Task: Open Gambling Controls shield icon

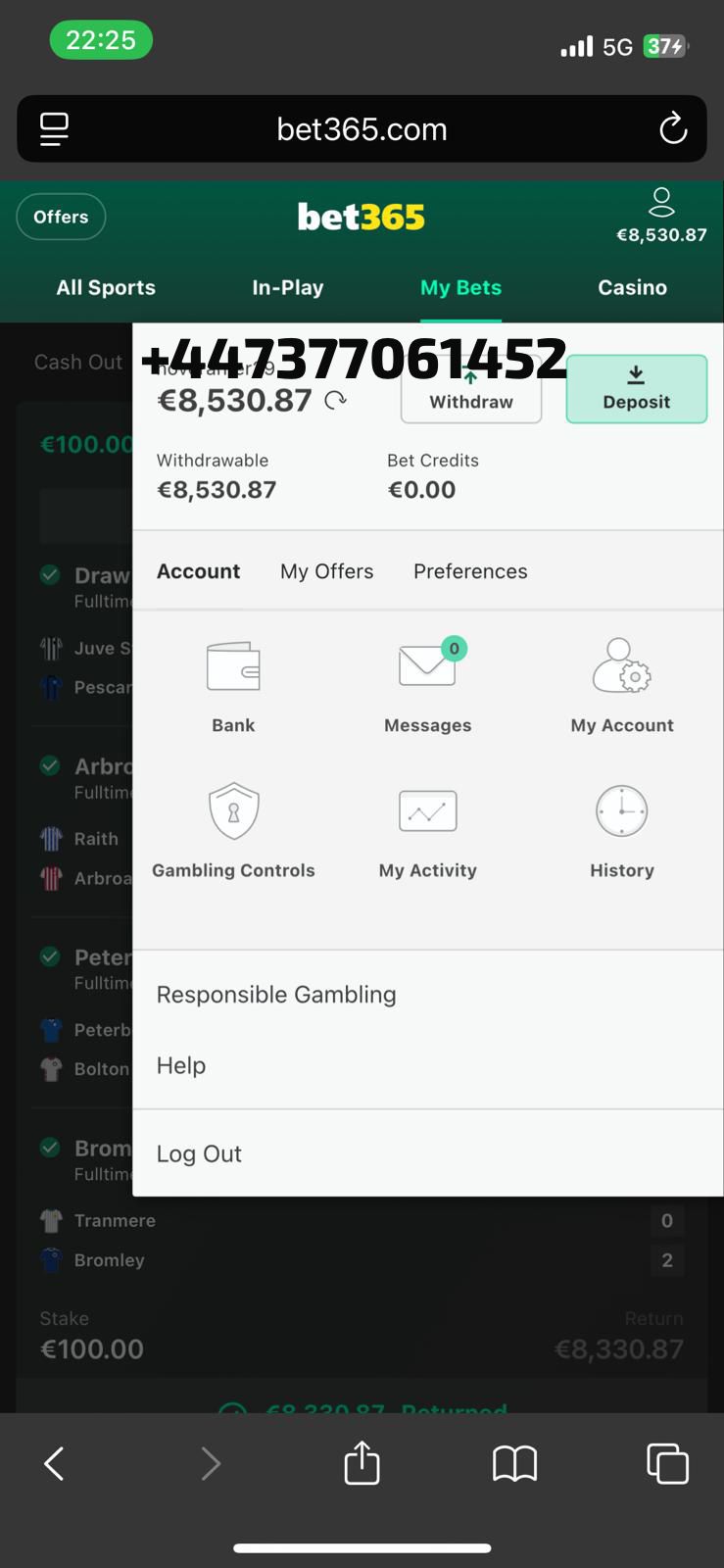Action: point(233,811)
